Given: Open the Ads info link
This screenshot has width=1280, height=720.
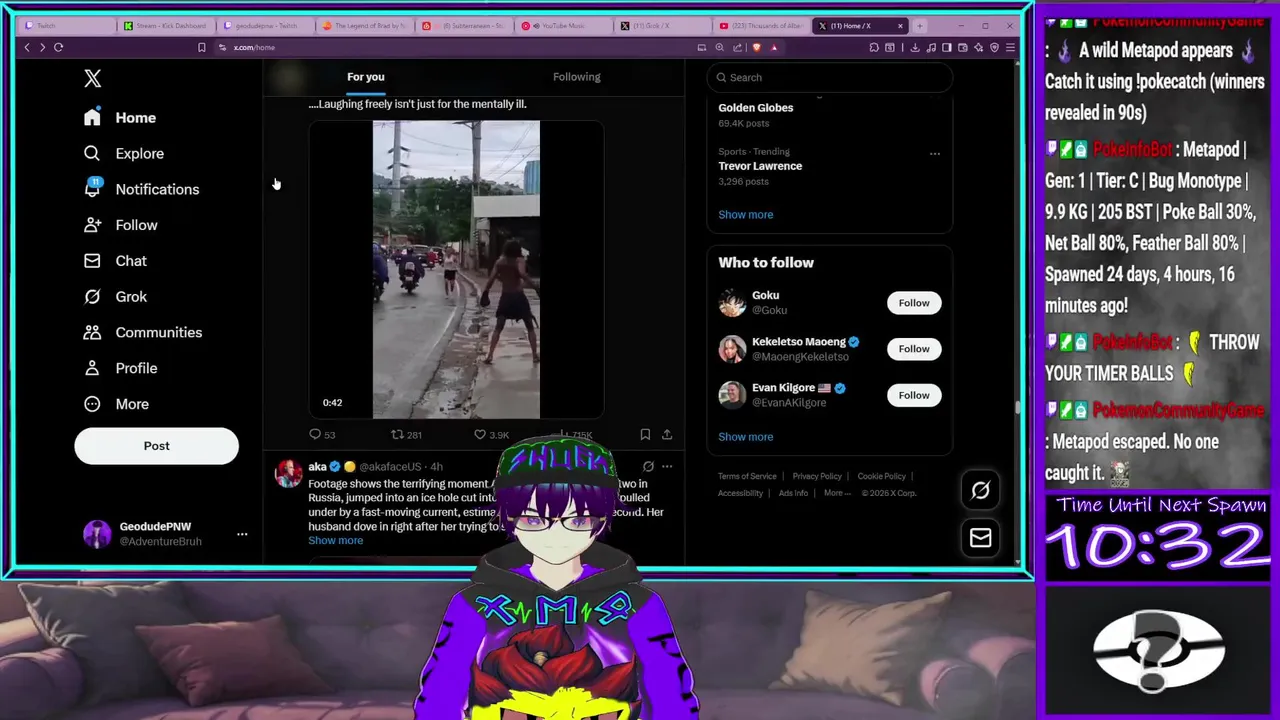Looking at the screenshot, I should pos(793,493).
